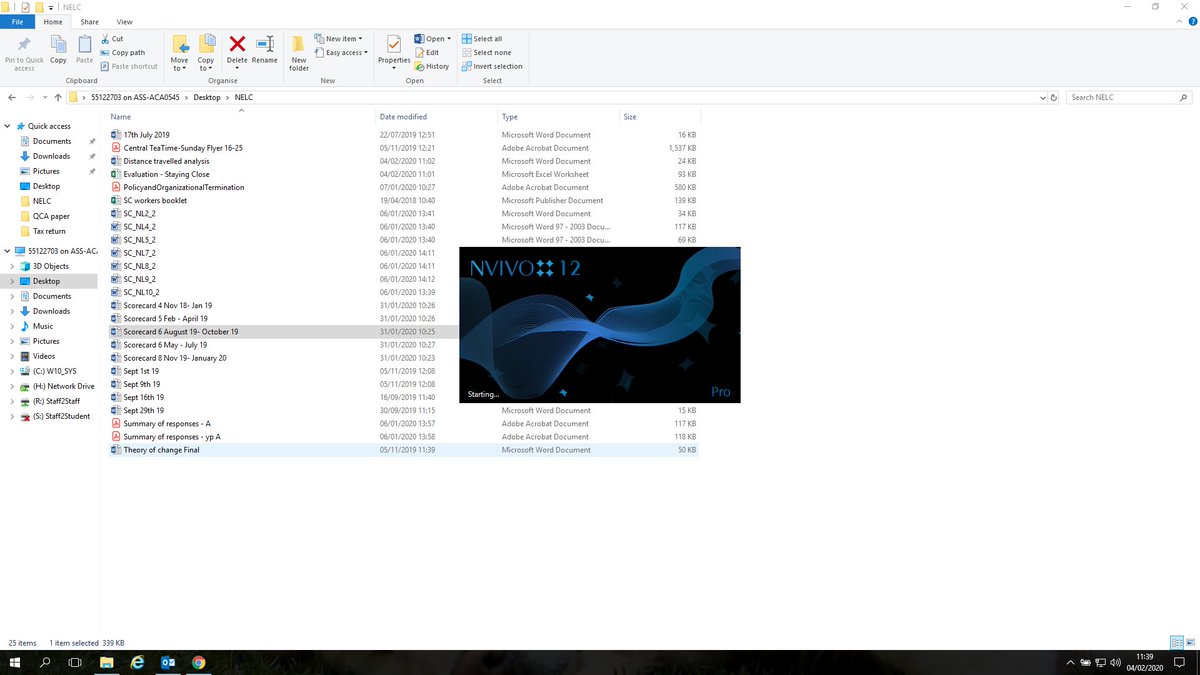The height and width of the screenshot is (675, 1200).
Task: Switch to the View tab
Action: click(x=124, y=21)
